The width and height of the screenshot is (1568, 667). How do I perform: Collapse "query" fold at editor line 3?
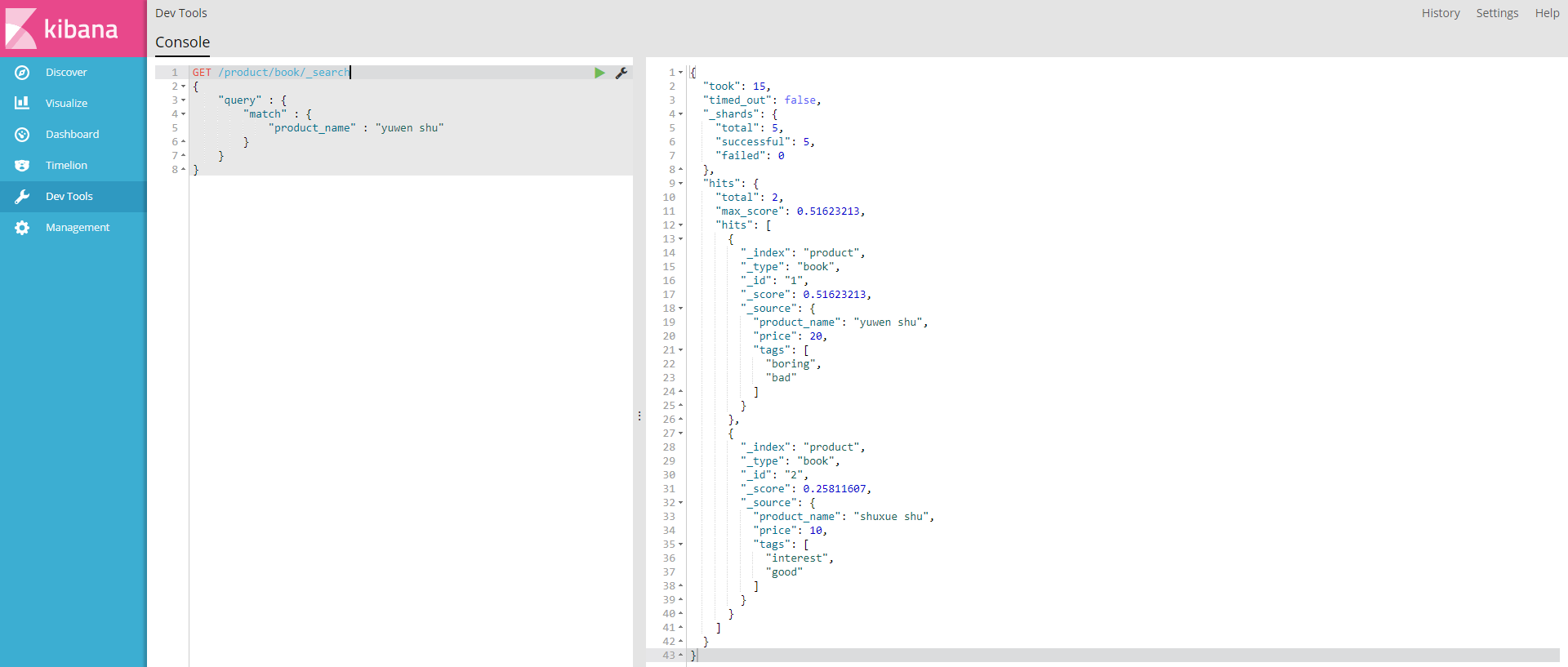tap(184, 100)
